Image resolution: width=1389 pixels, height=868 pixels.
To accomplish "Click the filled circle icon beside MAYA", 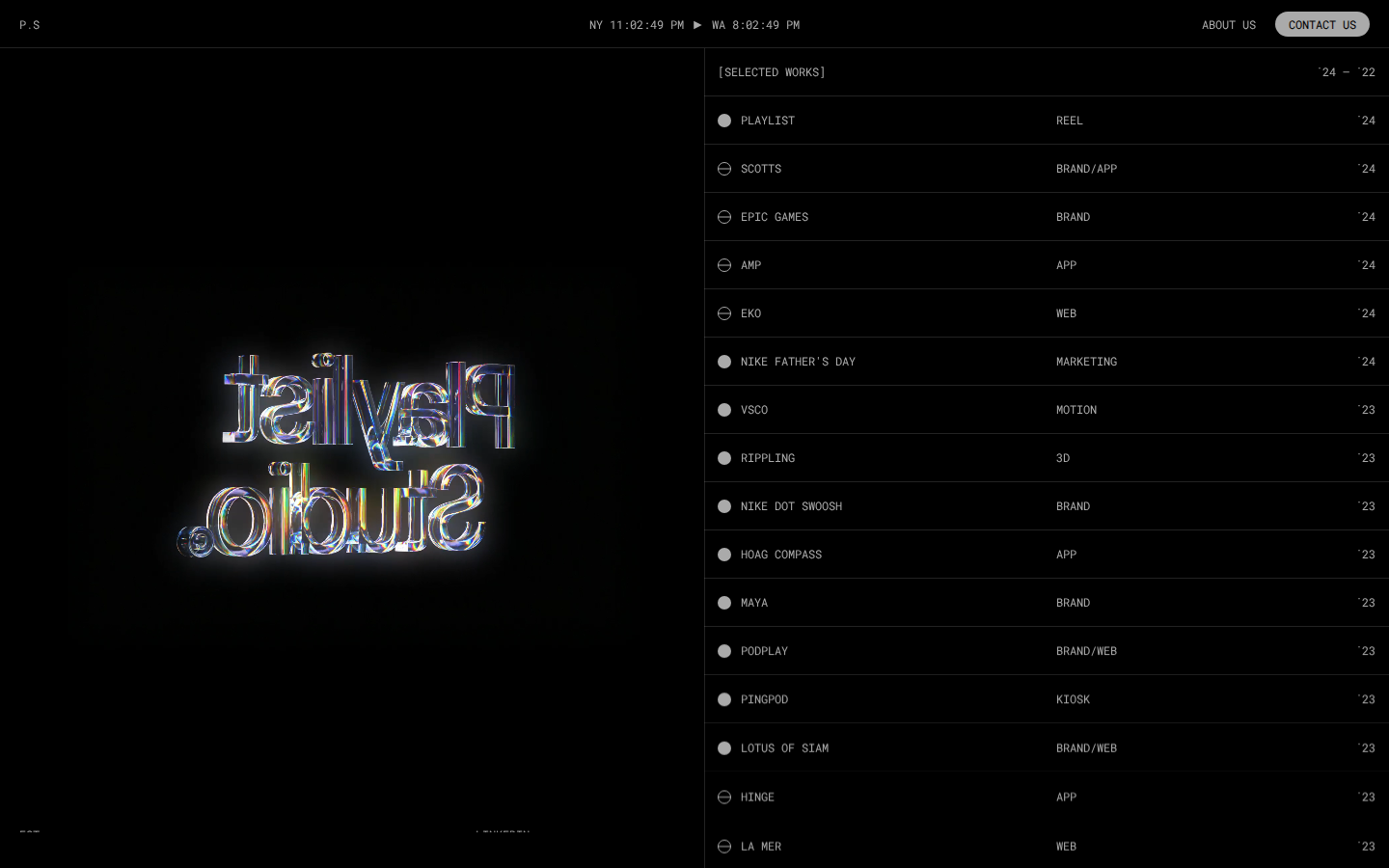I will point(724,603).
